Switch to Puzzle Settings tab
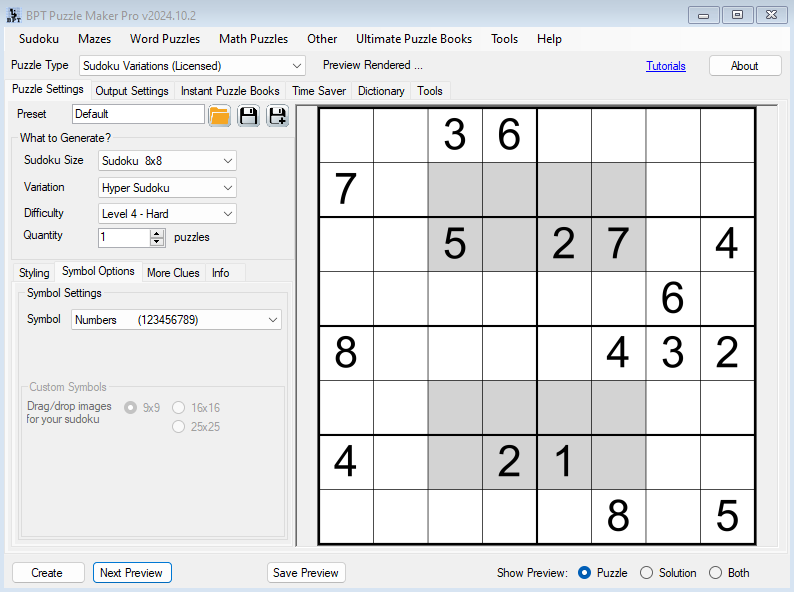Image resolution: width=794 pixels, height=592 pixels. [x=48, y=89]
